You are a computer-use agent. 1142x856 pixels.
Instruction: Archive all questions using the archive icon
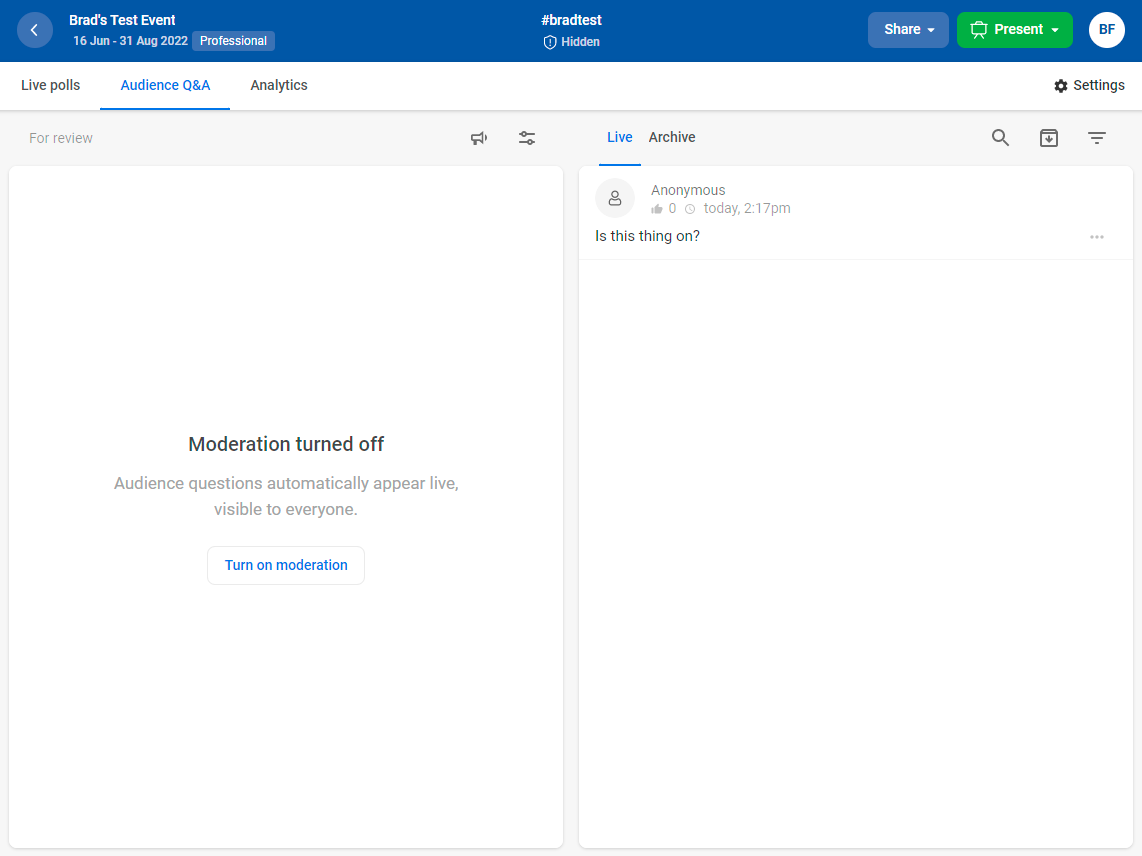tap(1049, 138)
